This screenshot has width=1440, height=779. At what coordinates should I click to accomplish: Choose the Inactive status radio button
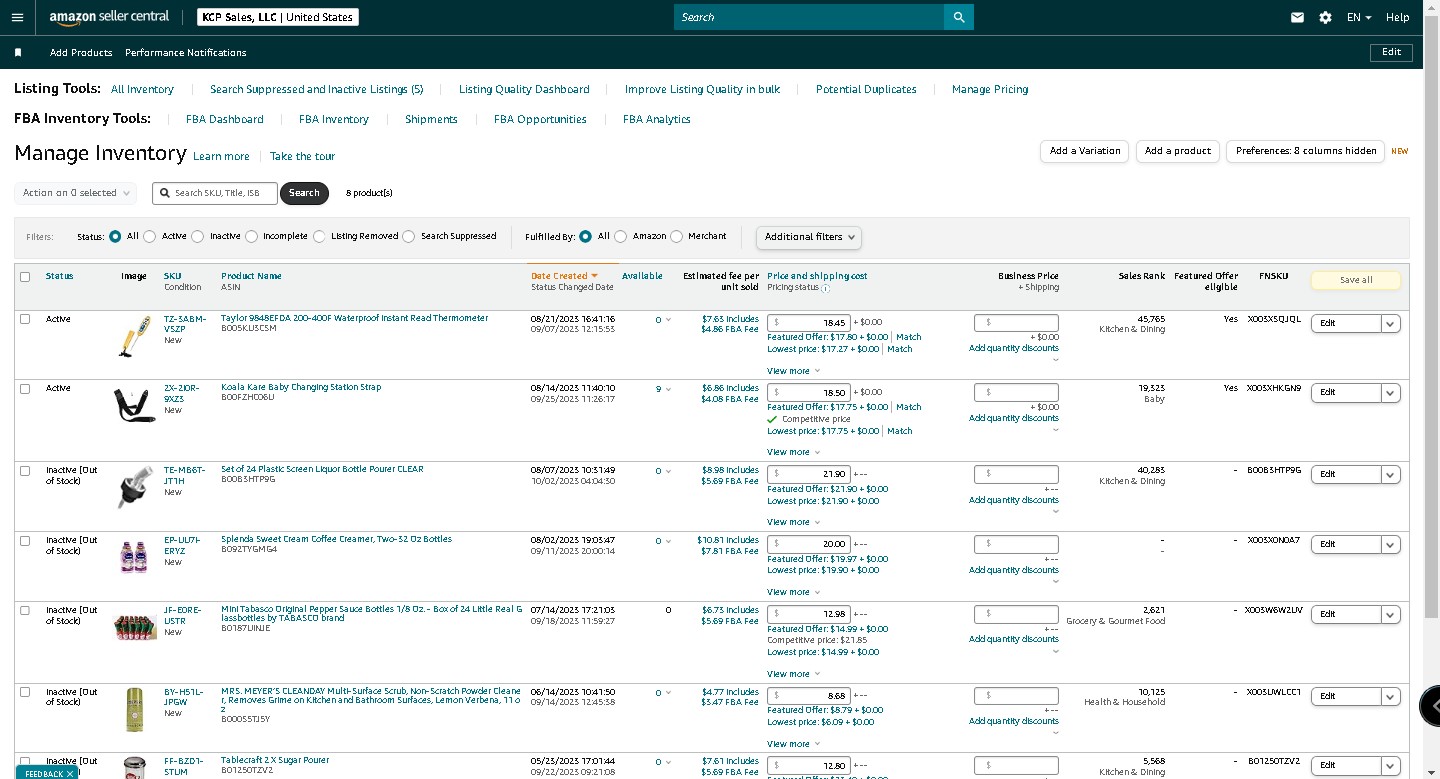tap(198, 237)
